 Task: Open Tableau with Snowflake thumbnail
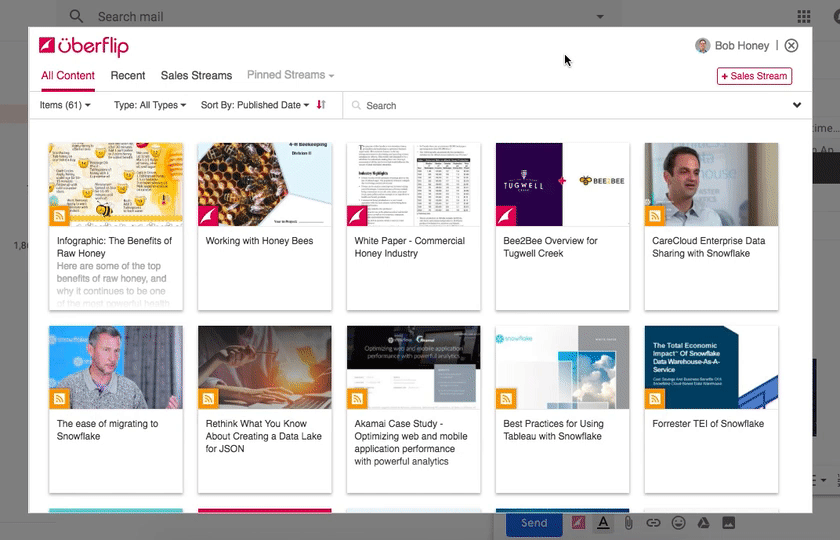(562, 367)
